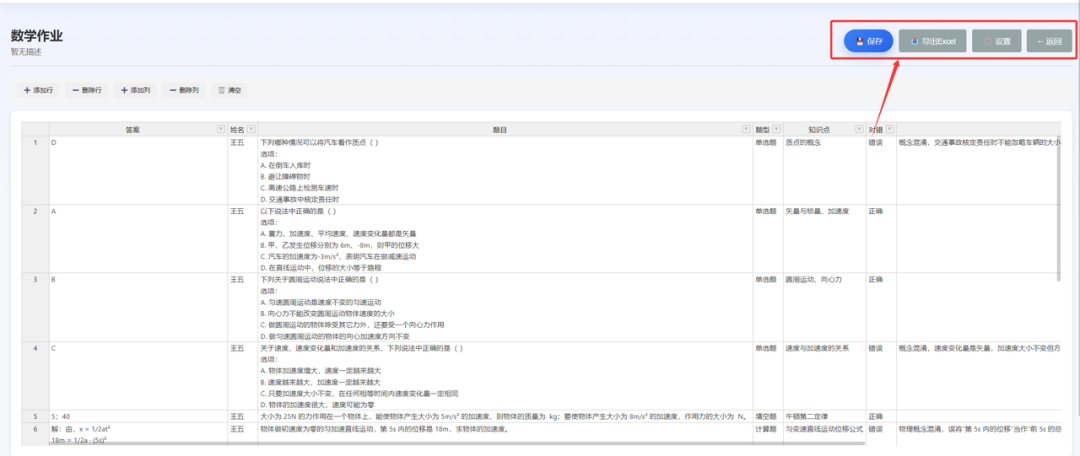Clear the sheet with 清空
The image size is (1080, 456).
click(x=230, y=90)
